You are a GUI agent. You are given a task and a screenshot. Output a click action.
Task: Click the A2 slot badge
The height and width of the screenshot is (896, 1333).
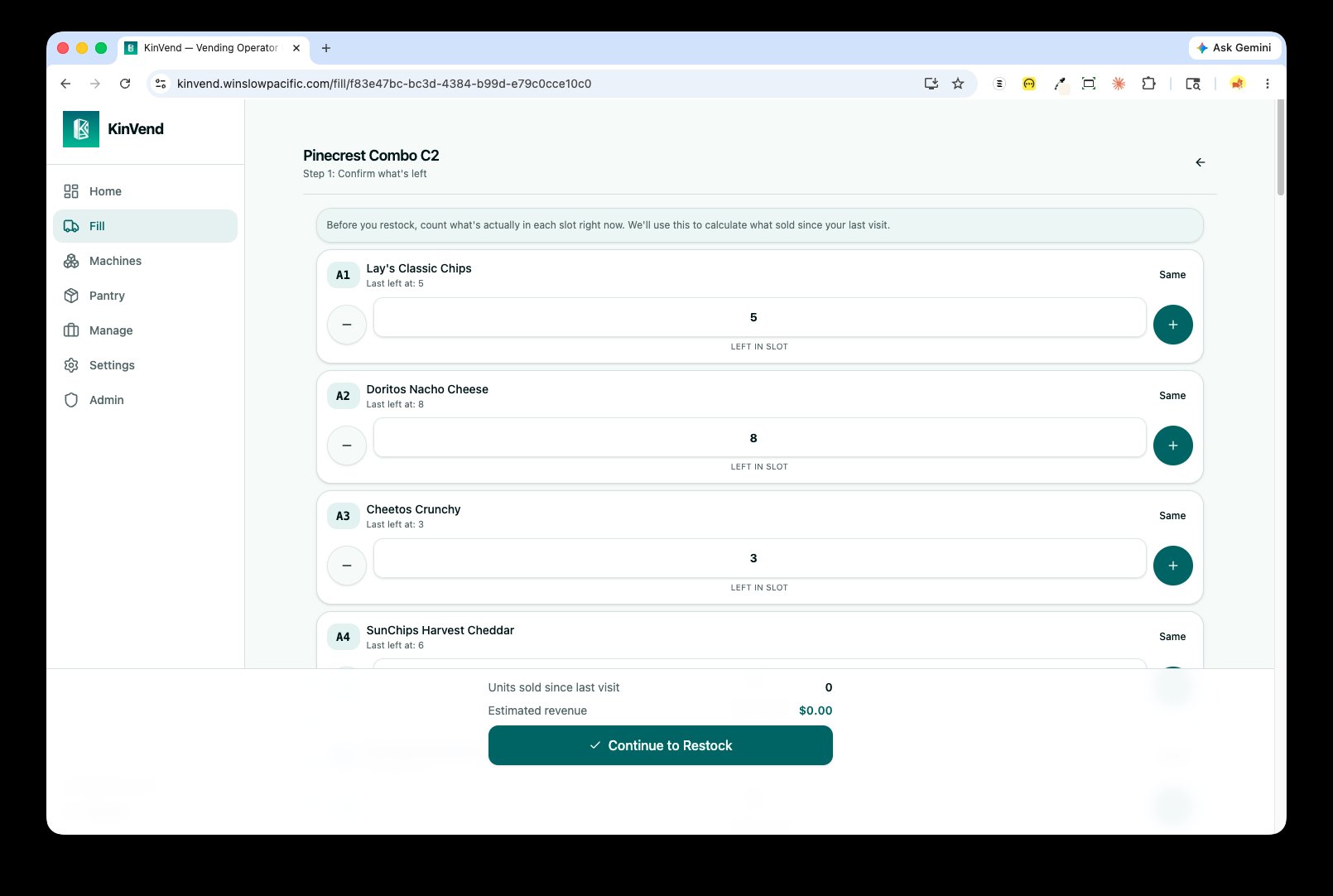point(343,396)
